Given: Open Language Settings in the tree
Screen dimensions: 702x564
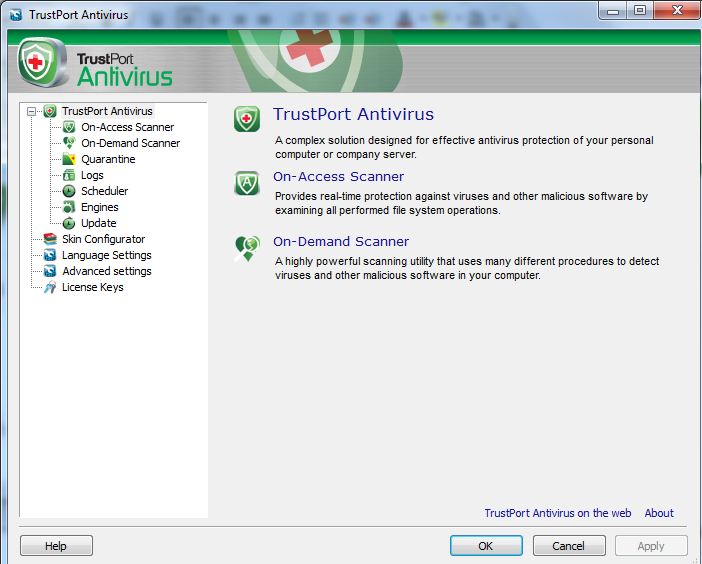Looking at the screenshot, I should click(107, 255).
